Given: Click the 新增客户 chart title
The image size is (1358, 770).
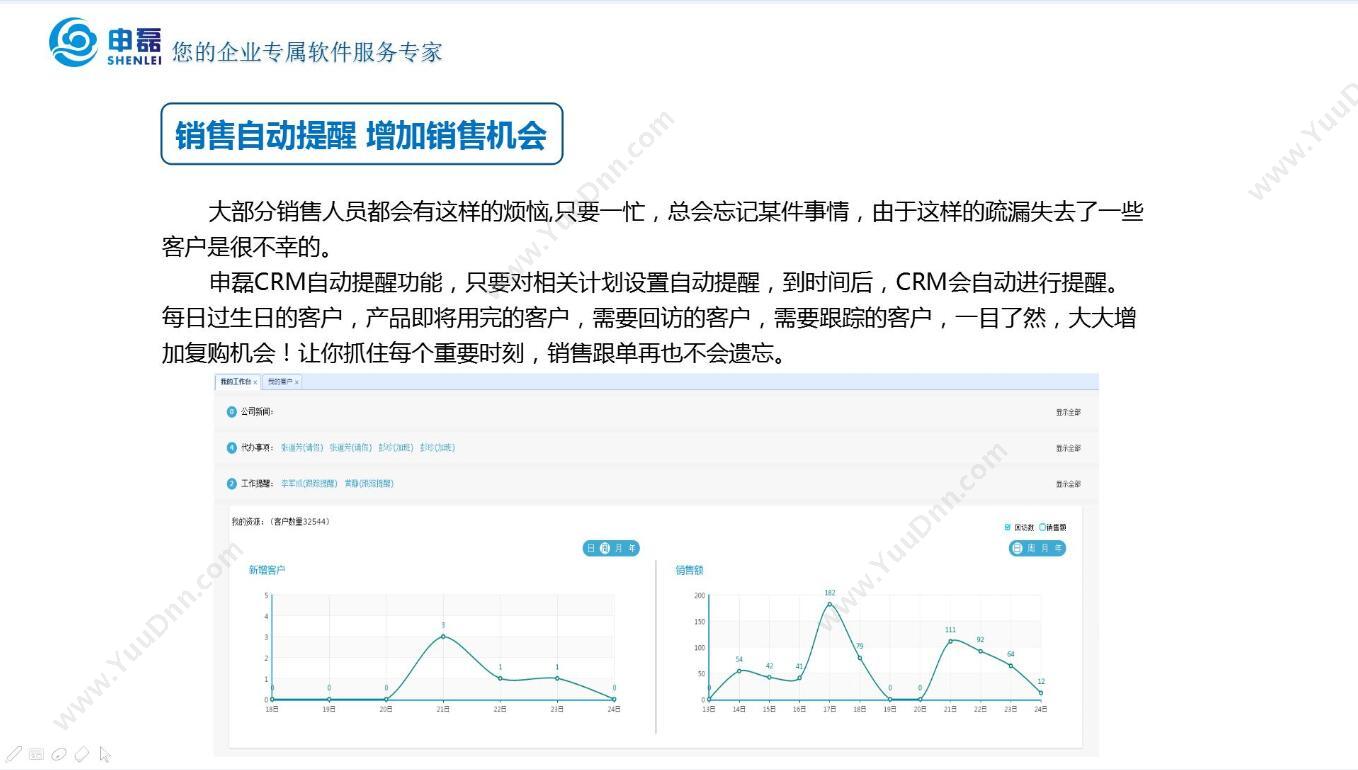Looking at the screenshot, I should tap(267, 570).
